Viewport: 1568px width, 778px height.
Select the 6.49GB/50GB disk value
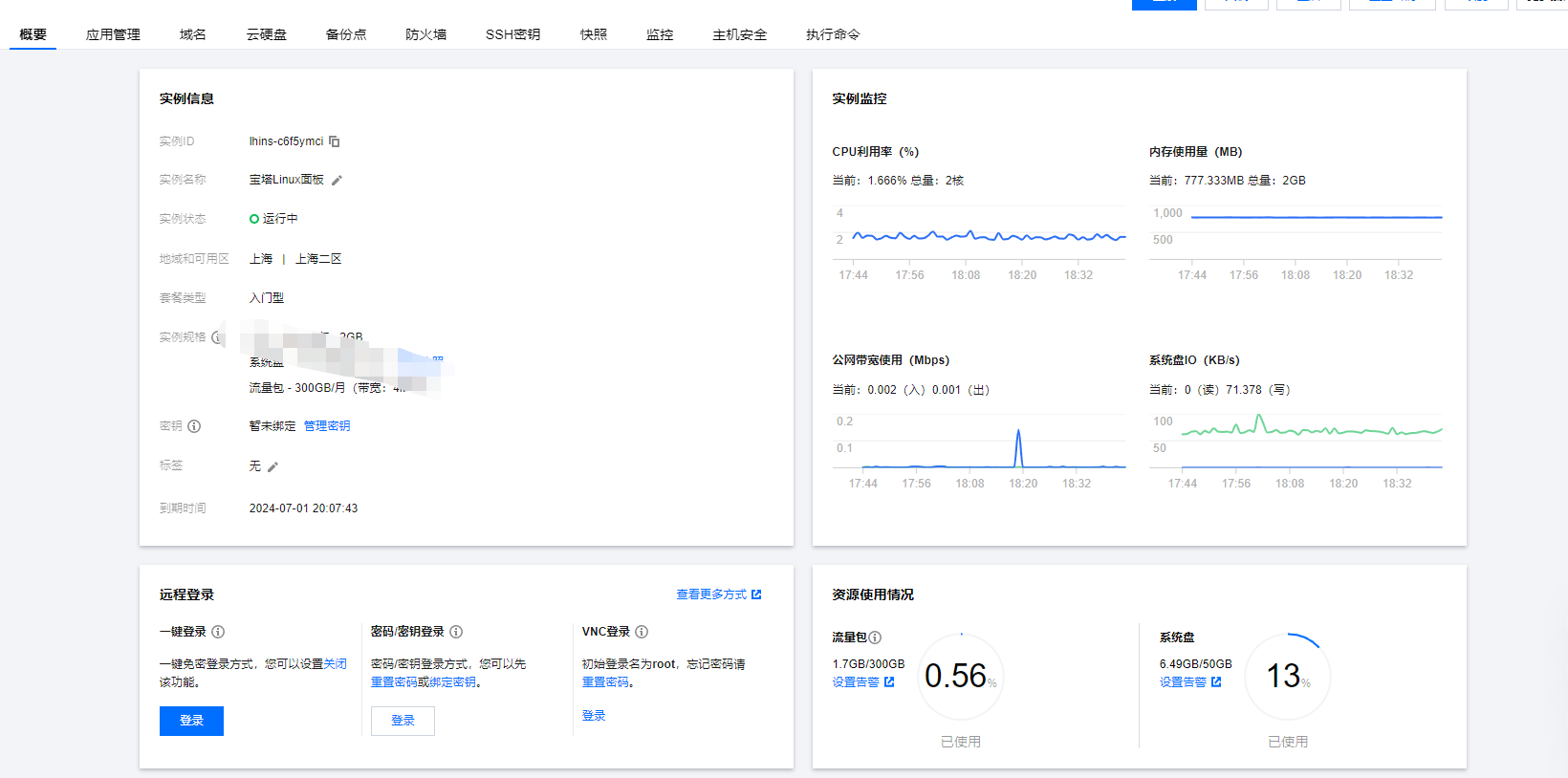(x=1196, y=664)
